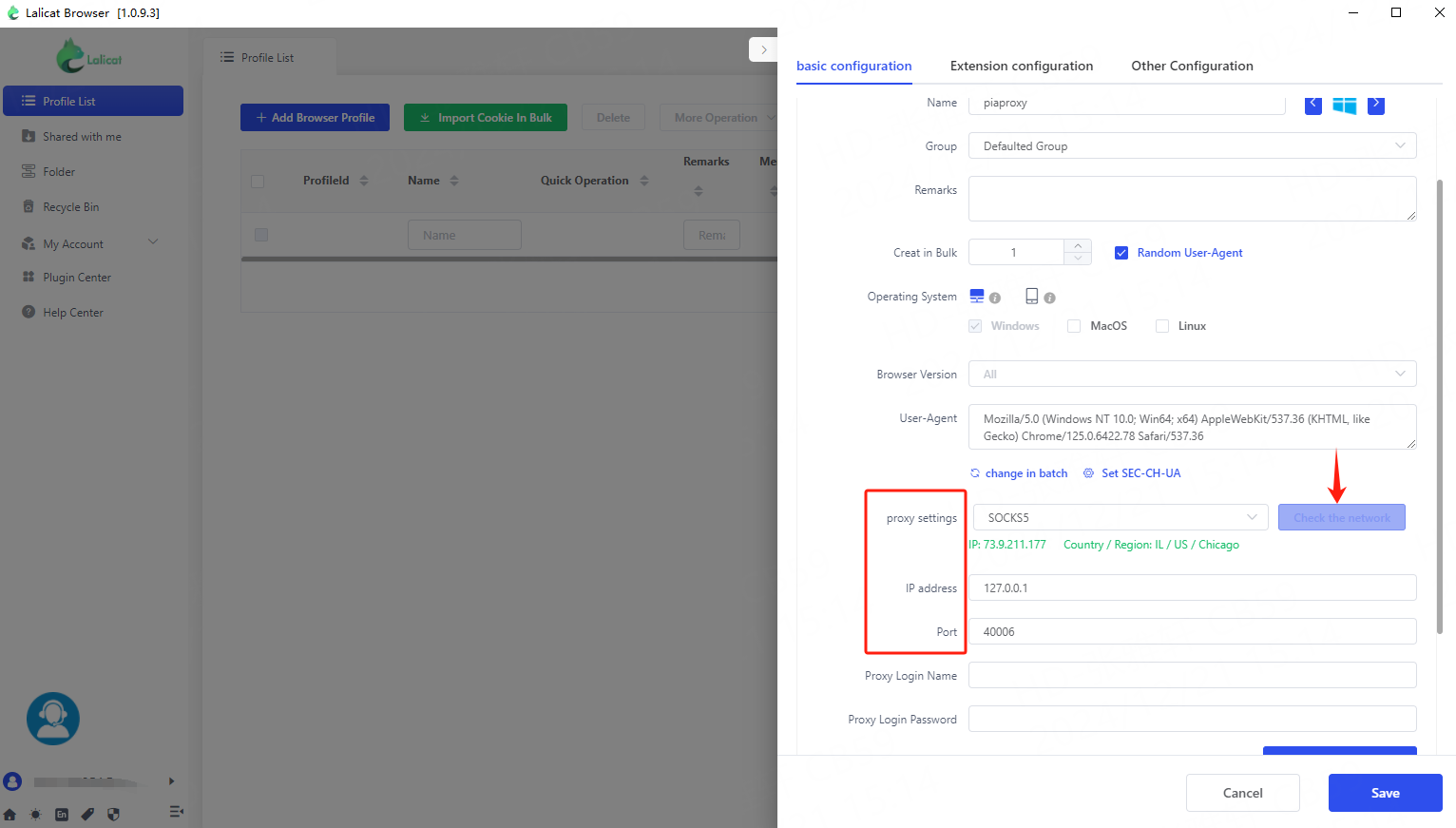This screenshot has height=828, width=1456.
Task: Switch to the Extension configuration tab
Action: [x=1022, y=66]
